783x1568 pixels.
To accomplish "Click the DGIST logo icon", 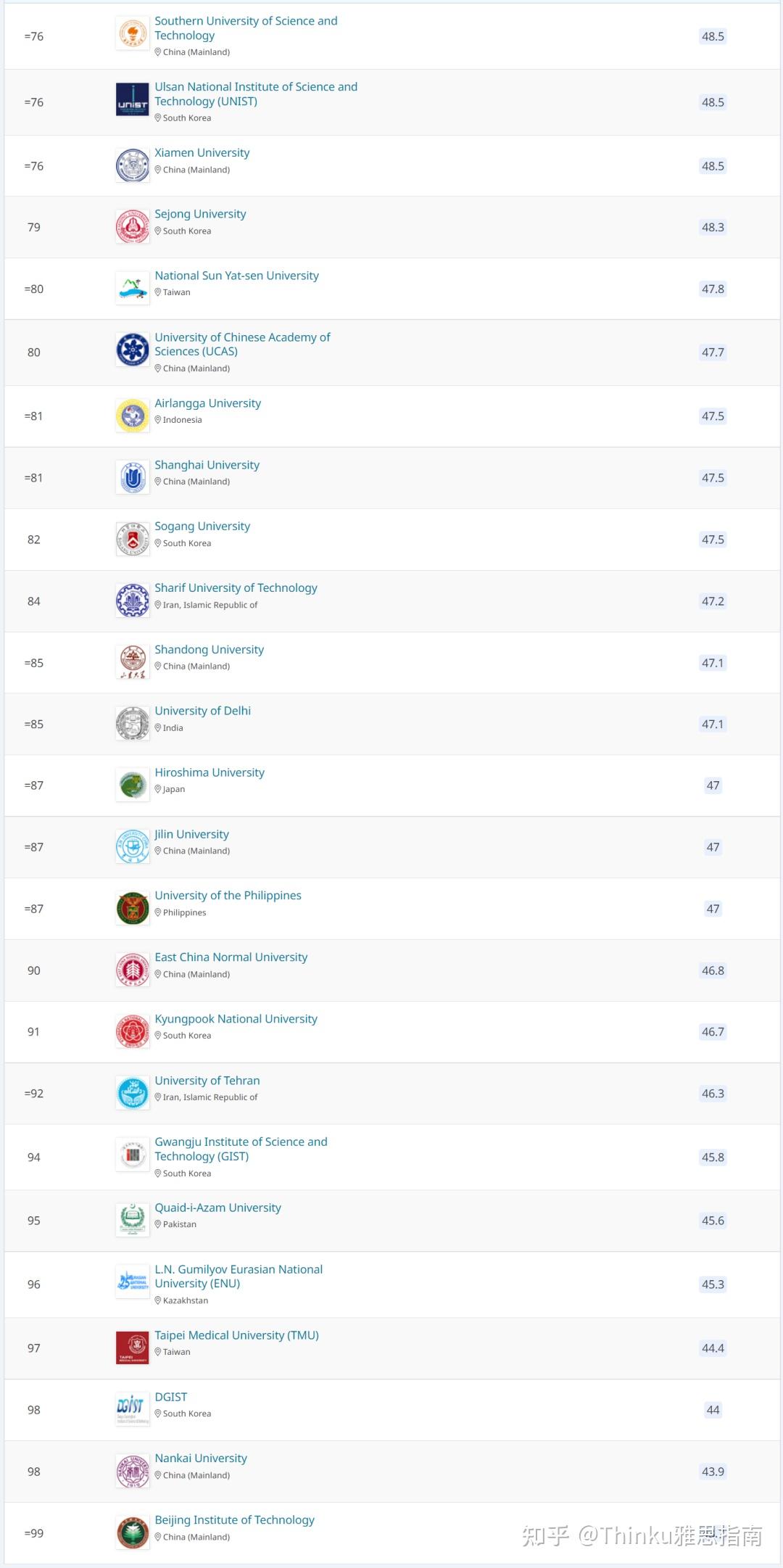I will click(x=133, y=1409).
